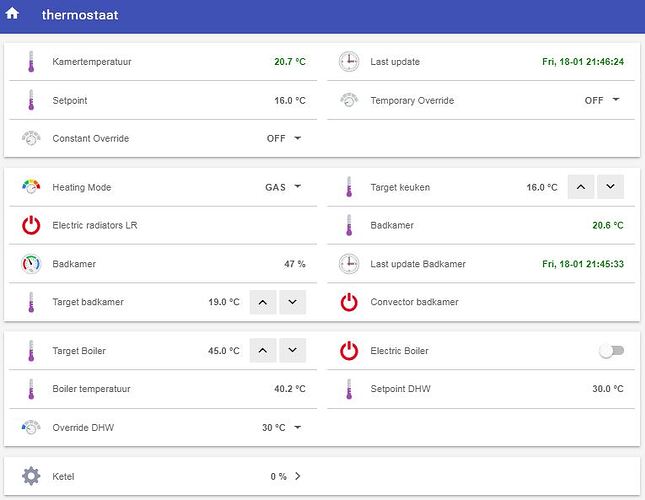Click the Boiler temperatuur value
Screen dimensions: 645x500
[x=290, y=389]
